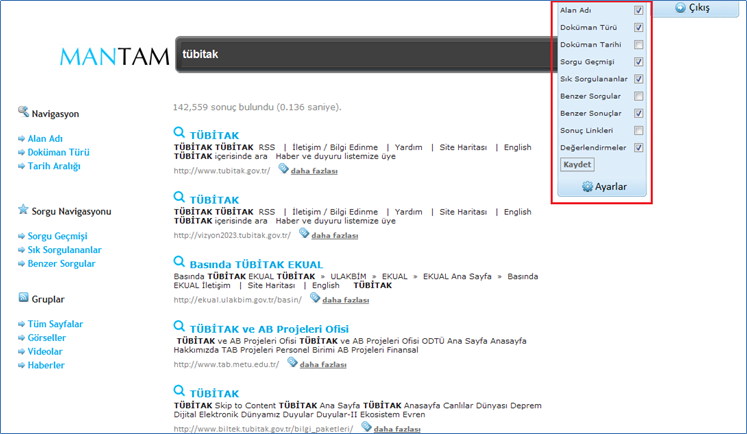The width and height of the screenshot is (747, 434).
Task: Click tag icon after vizyon2023.tubitak.gov.tr URL
Action: (304, 233)
